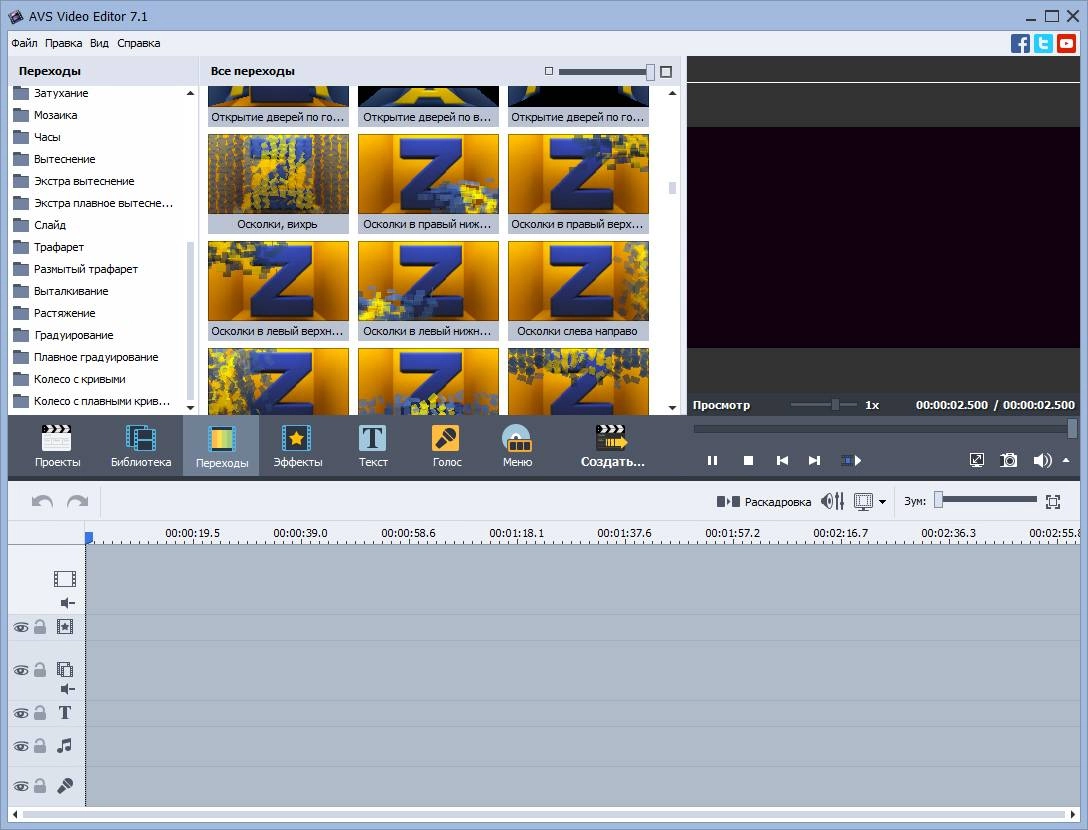
Task: Click the monitor view icon on timeline toolbar
Action: [x=863, y=501]
